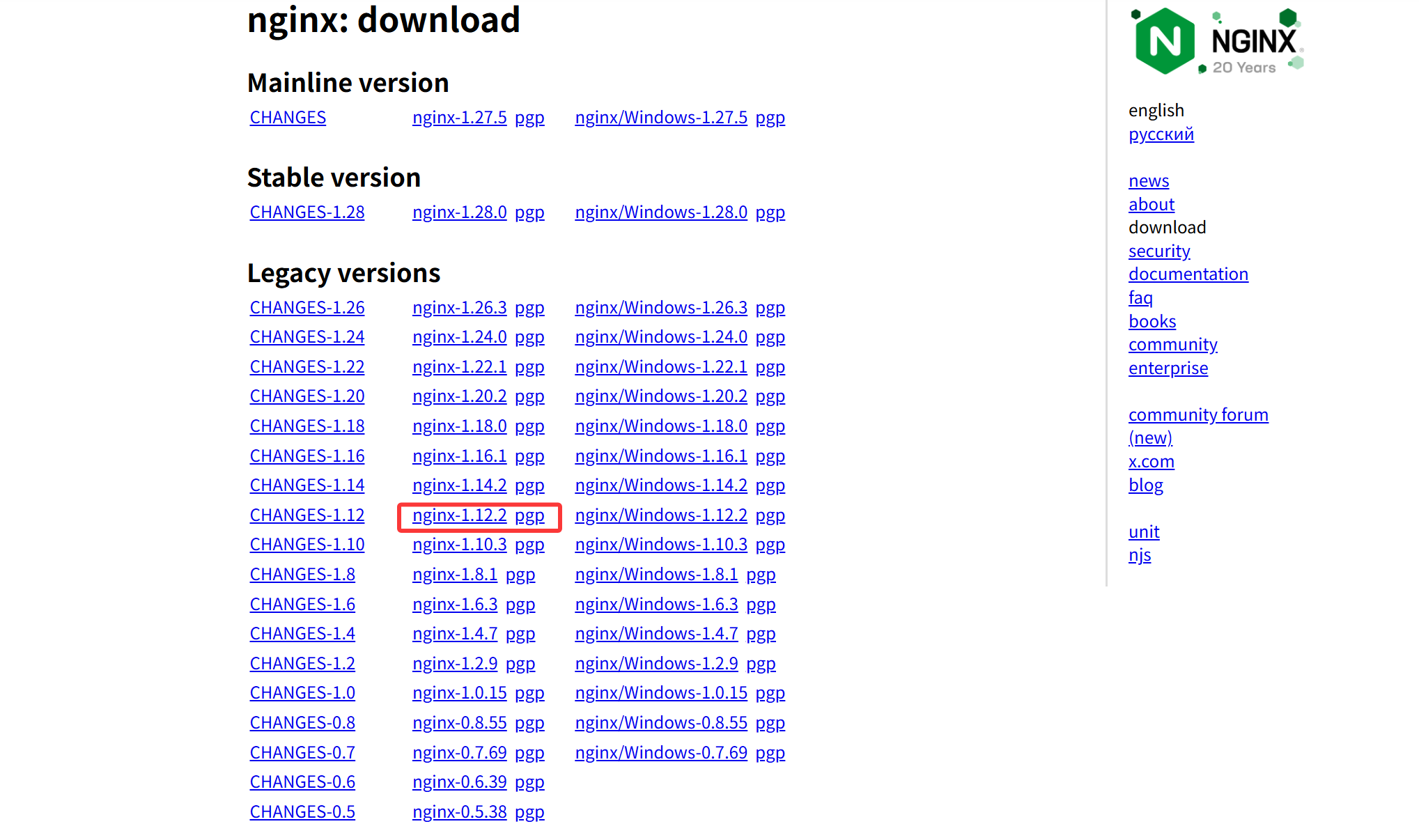Open the books page
Screen dimensions: 1419x840
point(1152,321)
